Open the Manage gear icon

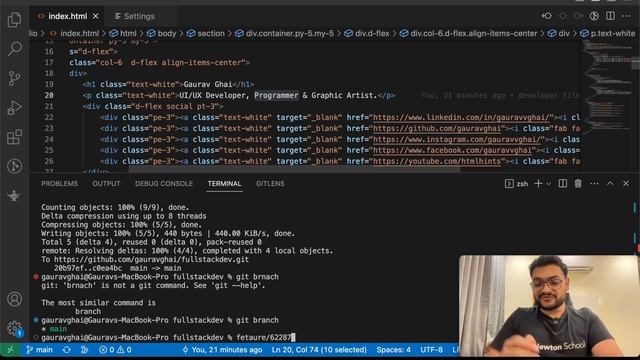click(x=14, y=328)
